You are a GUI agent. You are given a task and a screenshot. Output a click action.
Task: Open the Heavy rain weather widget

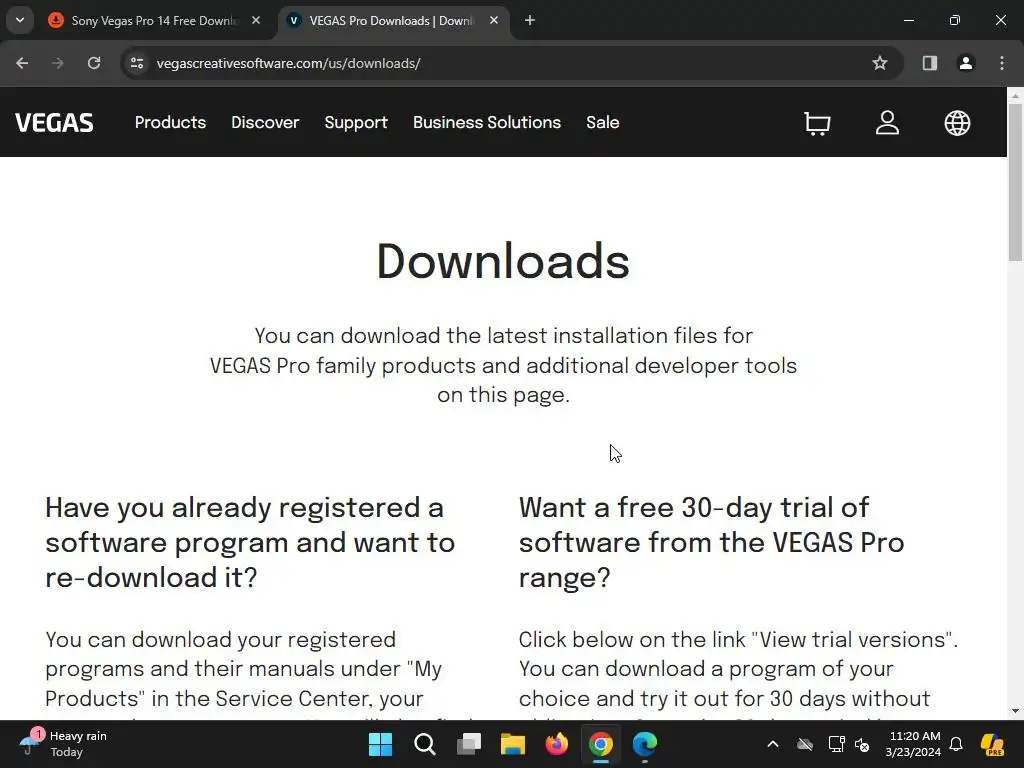[x=63, y=744]
